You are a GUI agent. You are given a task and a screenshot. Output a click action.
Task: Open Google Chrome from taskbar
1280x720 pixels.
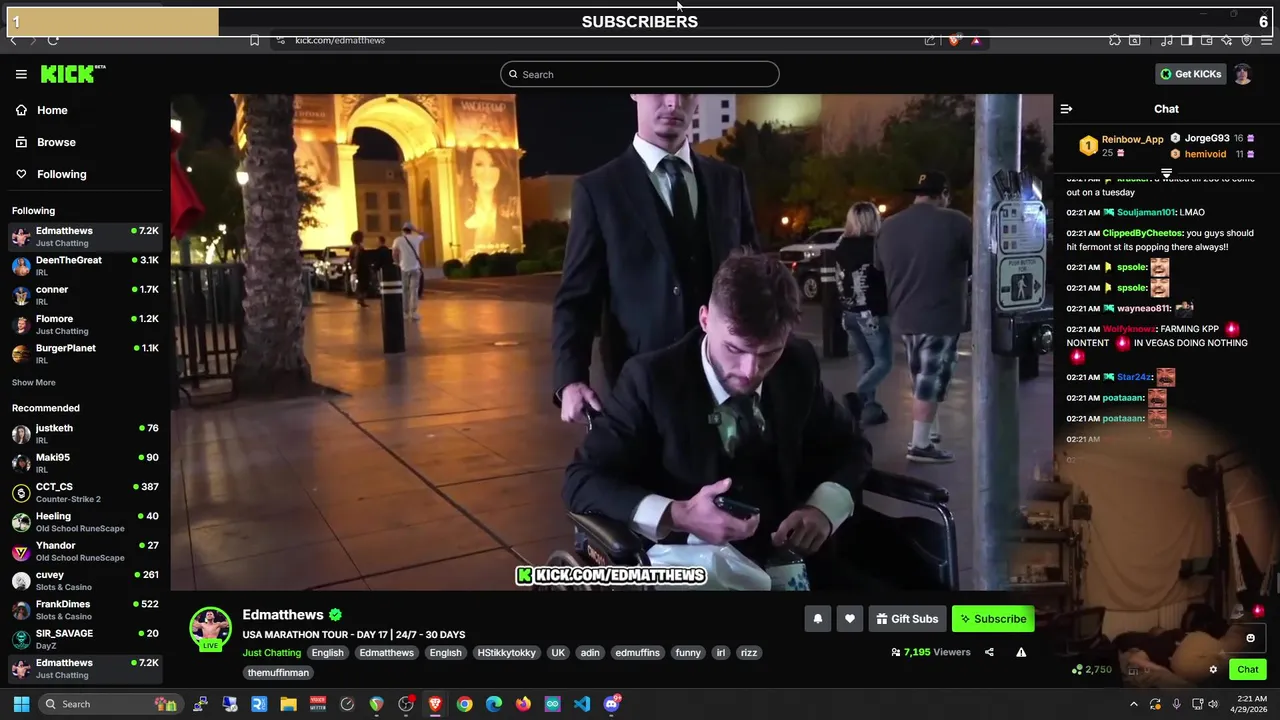point(464,704)
